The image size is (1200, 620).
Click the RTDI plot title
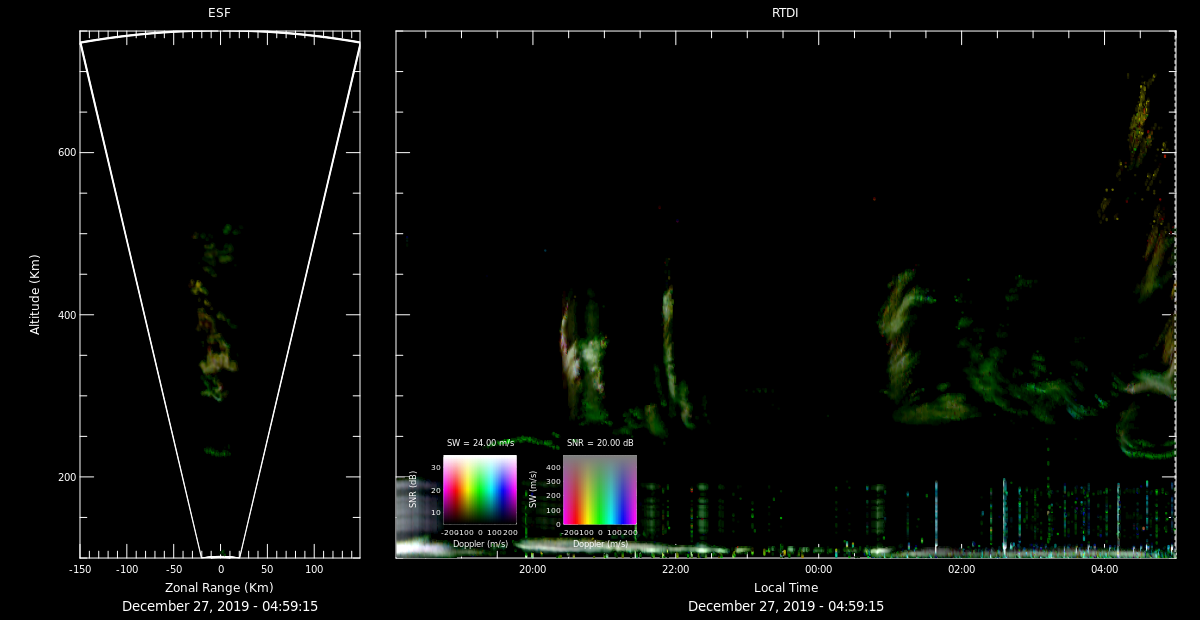click(785, 13)
